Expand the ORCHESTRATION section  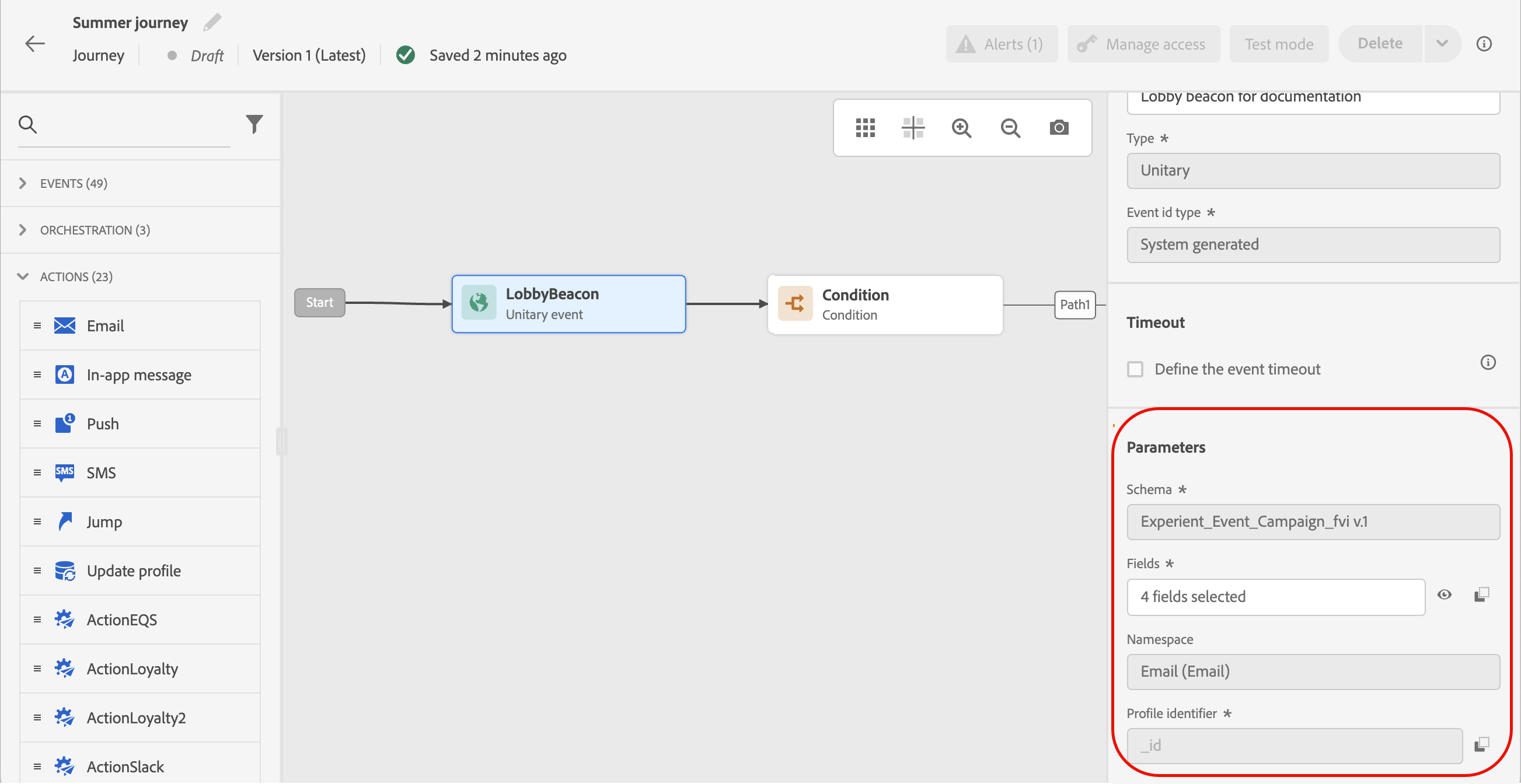click(x=22, y=230)
